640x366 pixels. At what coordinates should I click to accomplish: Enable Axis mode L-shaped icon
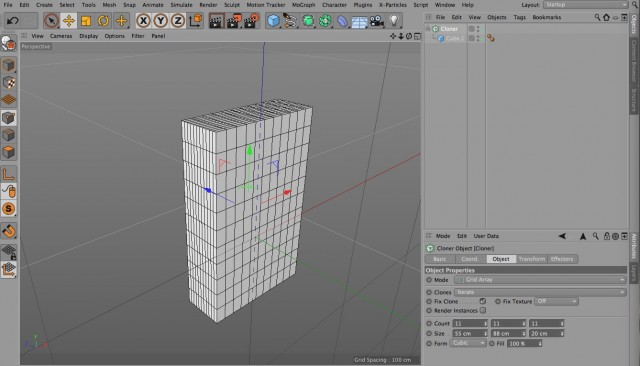tap(9, 174)
